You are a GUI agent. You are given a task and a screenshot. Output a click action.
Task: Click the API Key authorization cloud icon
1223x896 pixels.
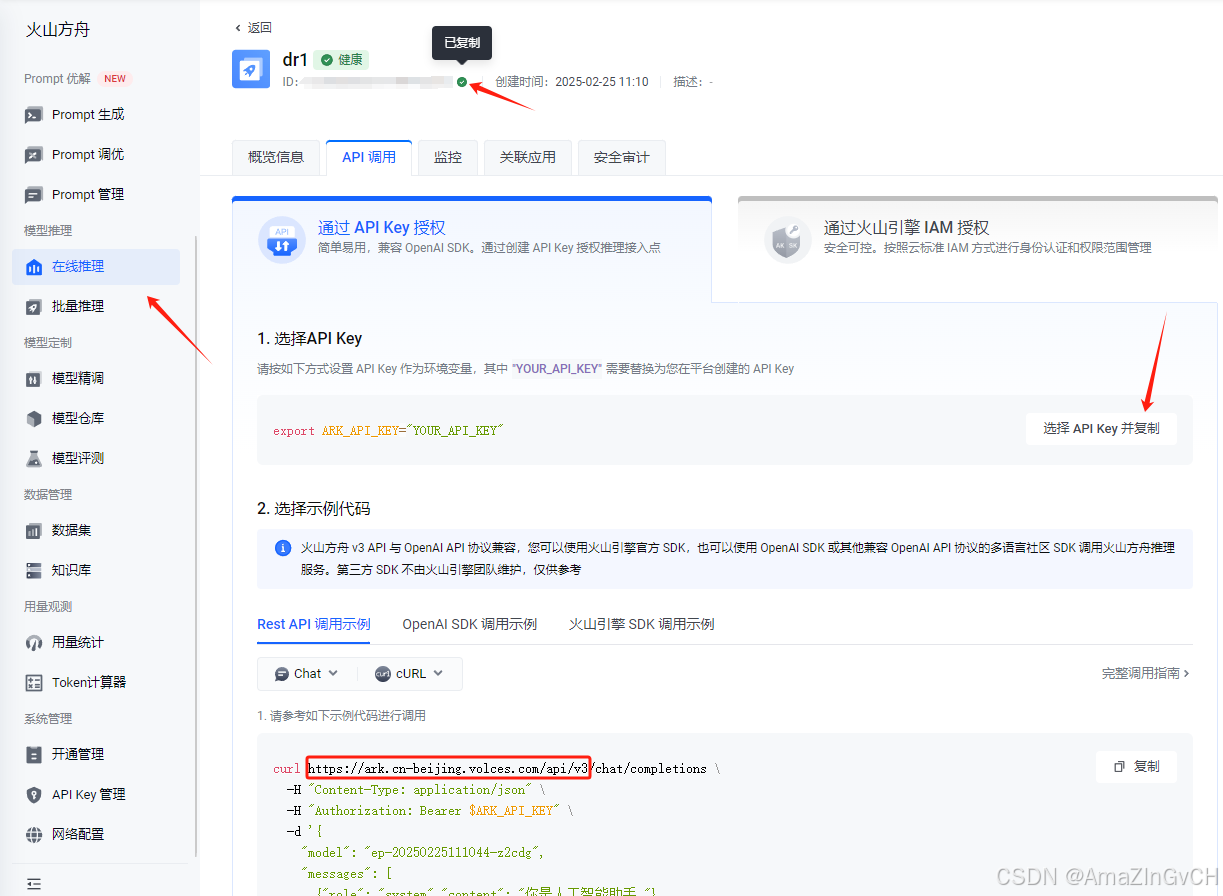(282, 239)
